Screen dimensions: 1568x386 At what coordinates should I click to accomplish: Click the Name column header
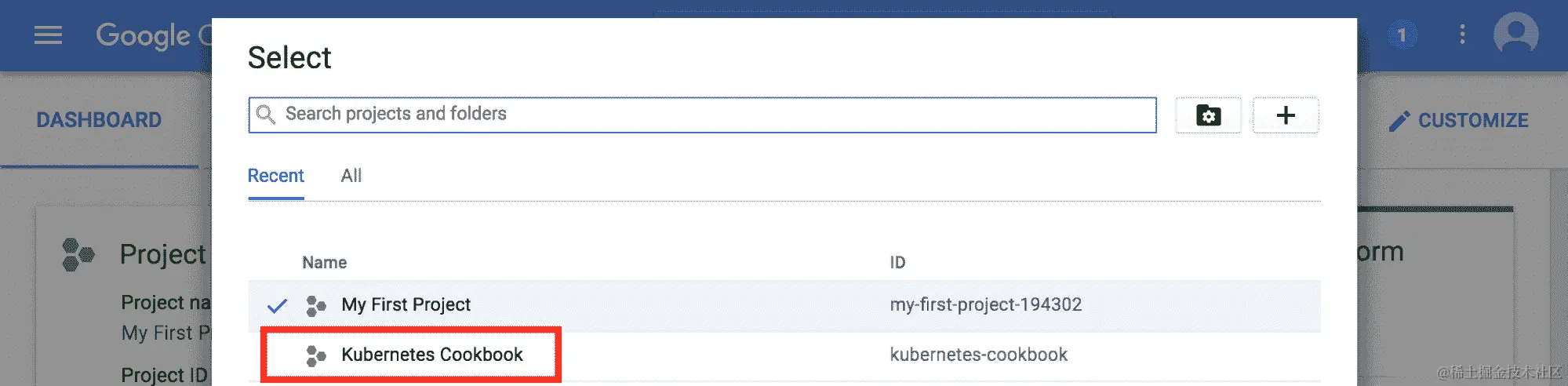click(x=325, y=262)
